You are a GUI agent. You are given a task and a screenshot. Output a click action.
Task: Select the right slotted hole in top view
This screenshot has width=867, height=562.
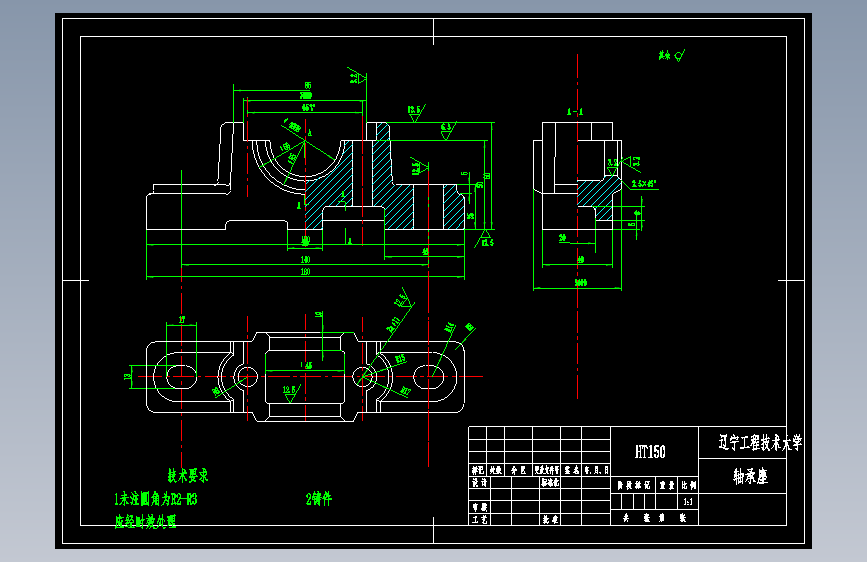tap(429, 377)
